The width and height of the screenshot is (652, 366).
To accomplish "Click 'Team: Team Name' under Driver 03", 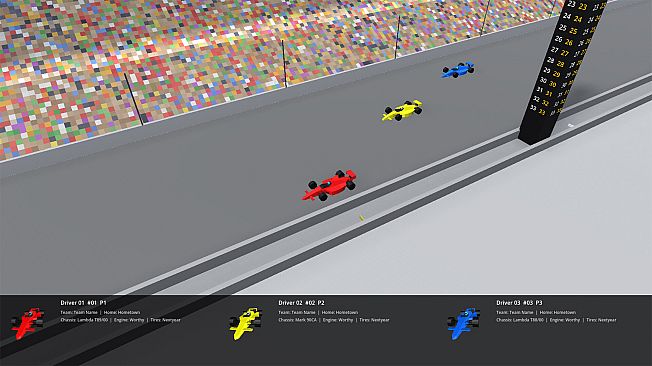I will click(x=515, y=312).
